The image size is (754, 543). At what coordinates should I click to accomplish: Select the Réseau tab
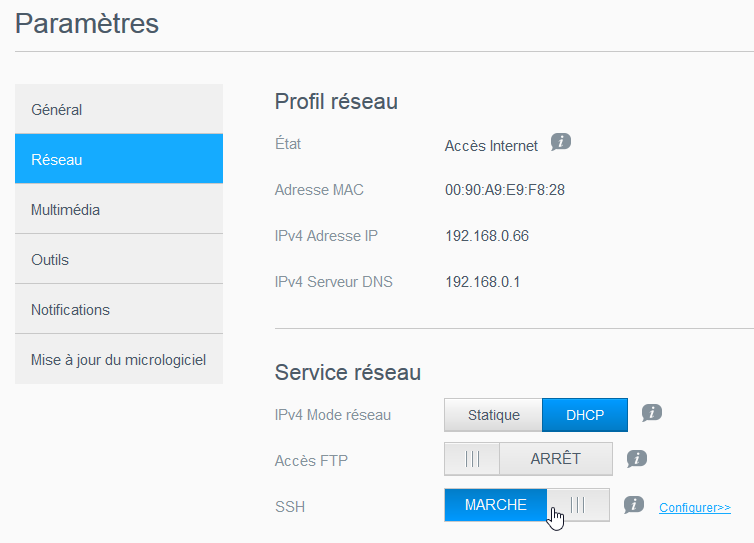pyautogui.click(x=118, y=159)
